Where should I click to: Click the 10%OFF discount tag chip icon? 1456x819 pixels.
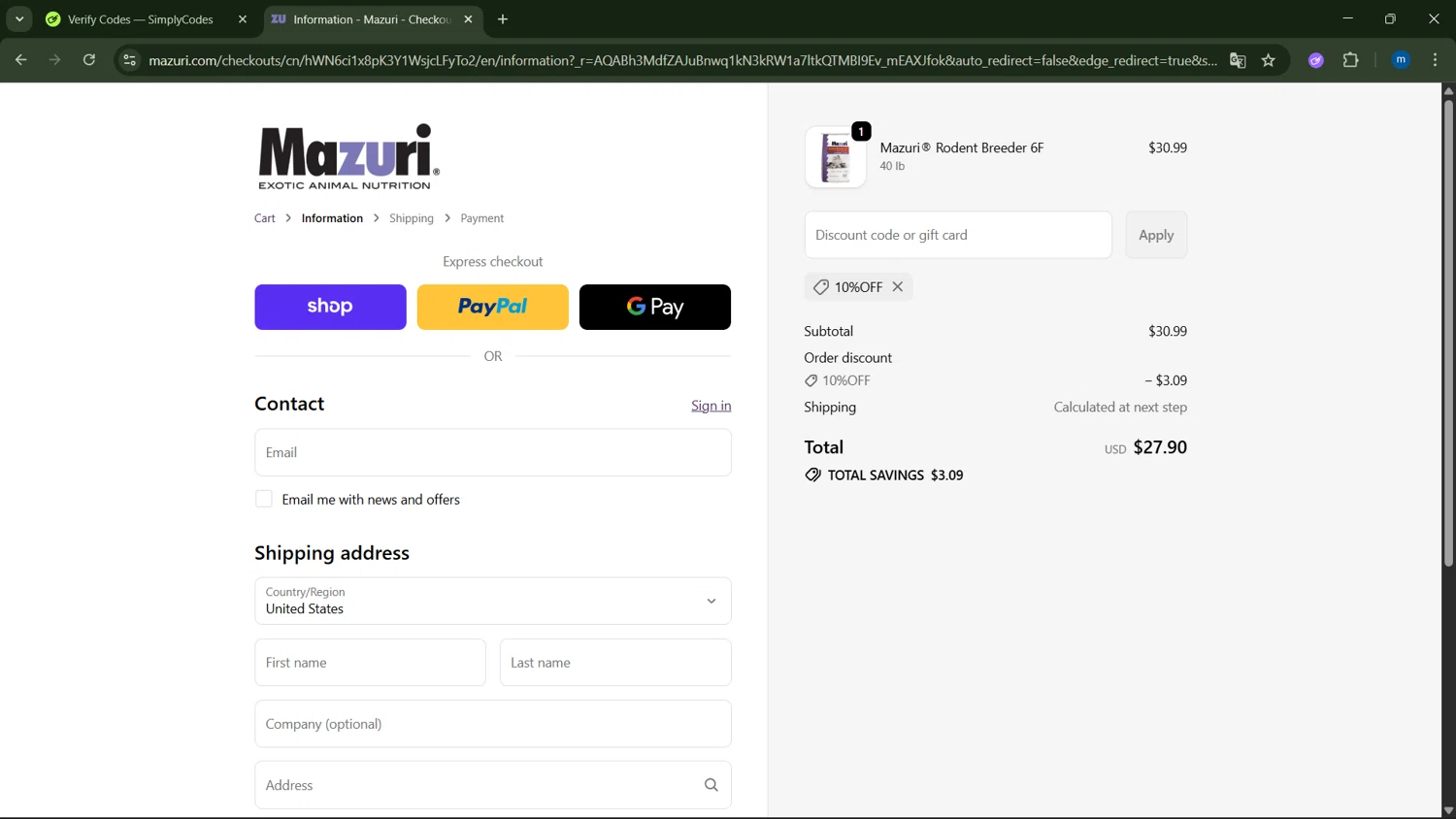coord(821,287)
